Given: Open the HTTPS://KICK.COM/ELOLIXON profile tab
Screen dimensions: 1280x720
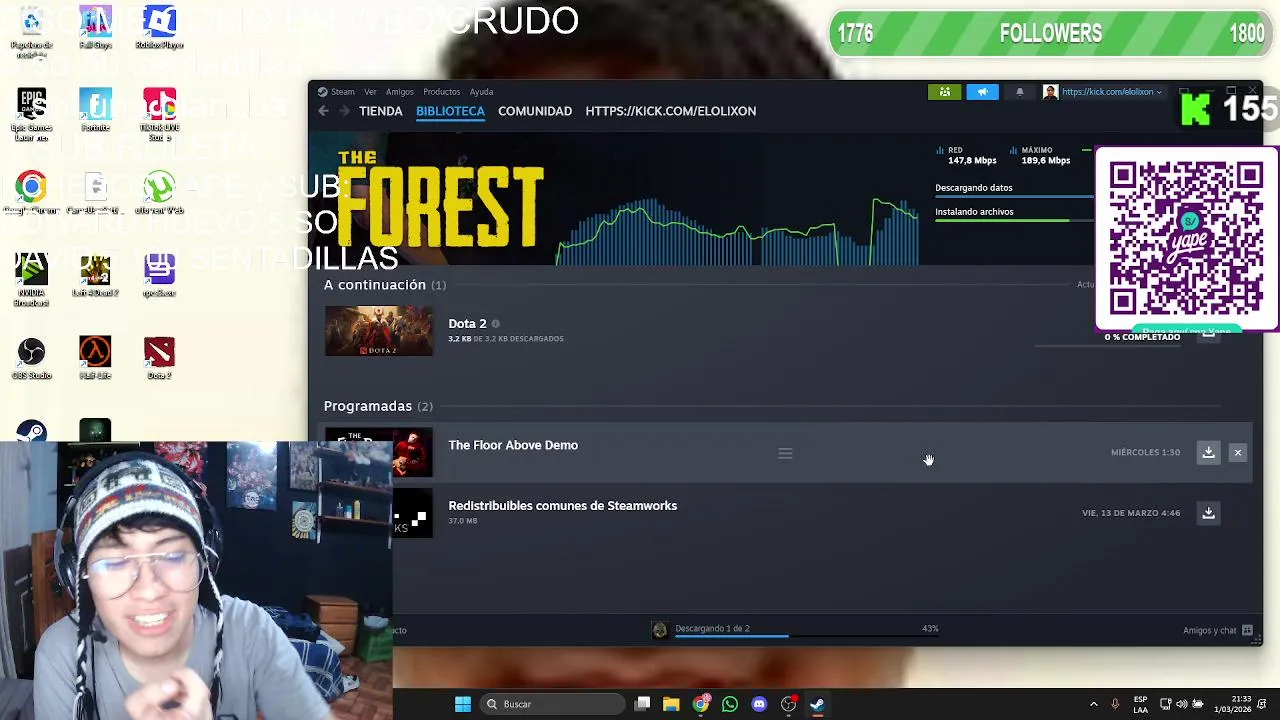Looking at the screenshot, I should click(671, 111).
